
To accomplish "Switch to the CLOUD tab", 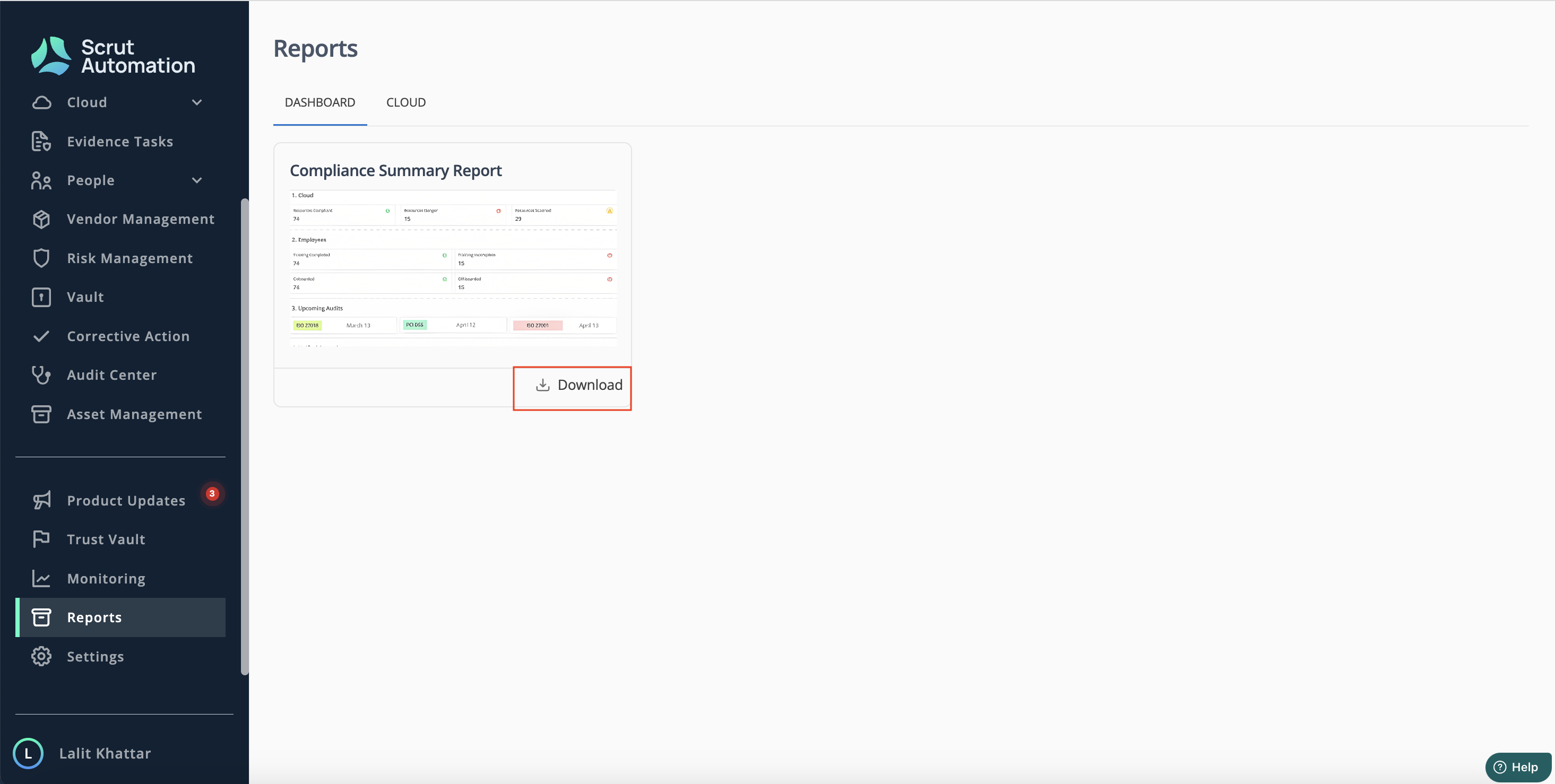I will tap(405, 102).
